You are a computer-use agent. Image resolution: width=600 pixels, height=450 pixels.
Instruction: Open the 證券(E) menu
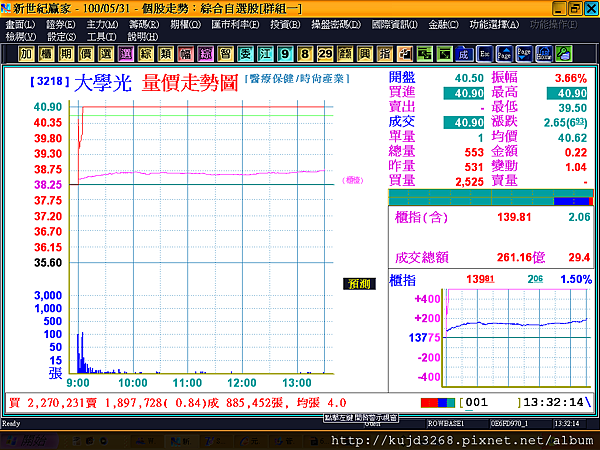(60, 25)
